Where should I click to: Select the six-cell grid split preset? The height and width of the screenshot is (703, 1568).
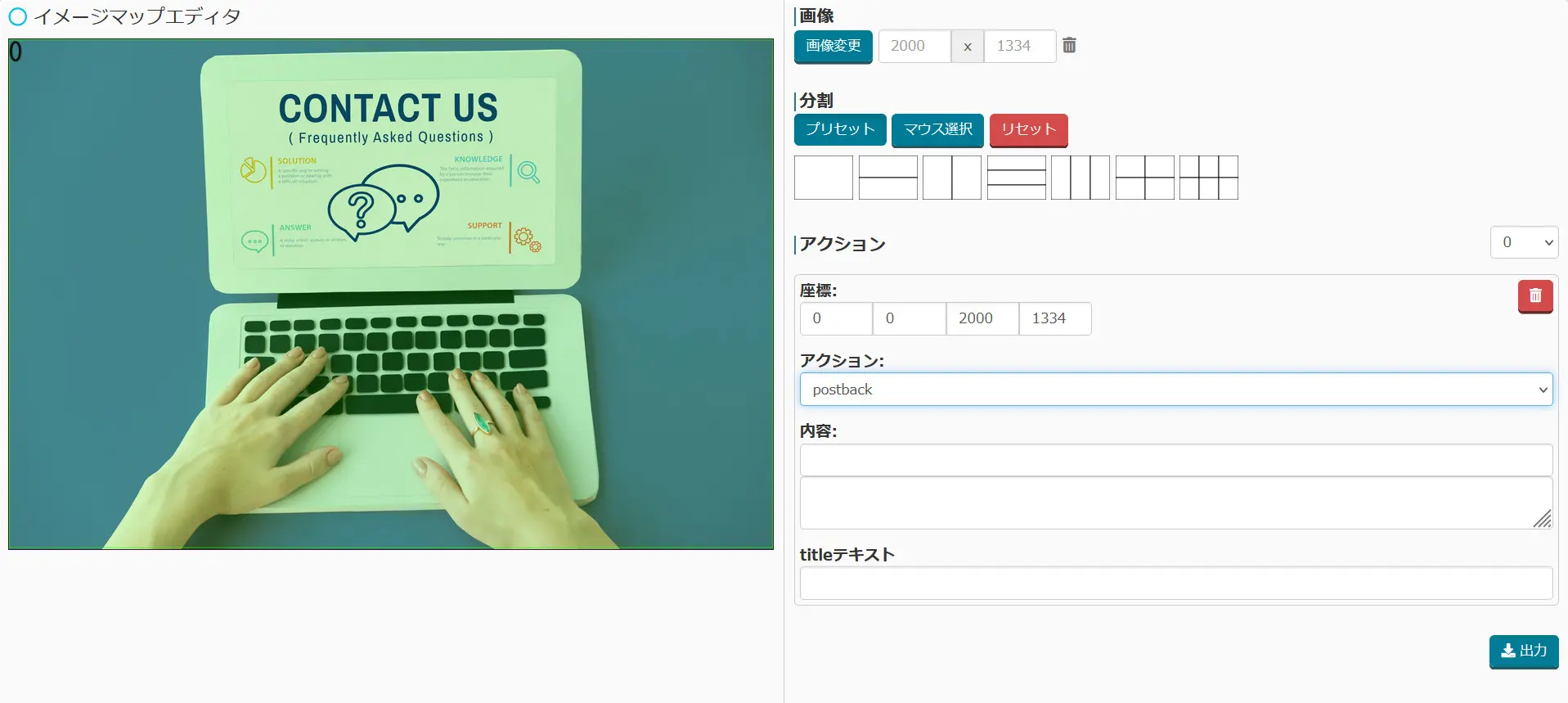coord(1208,178)
